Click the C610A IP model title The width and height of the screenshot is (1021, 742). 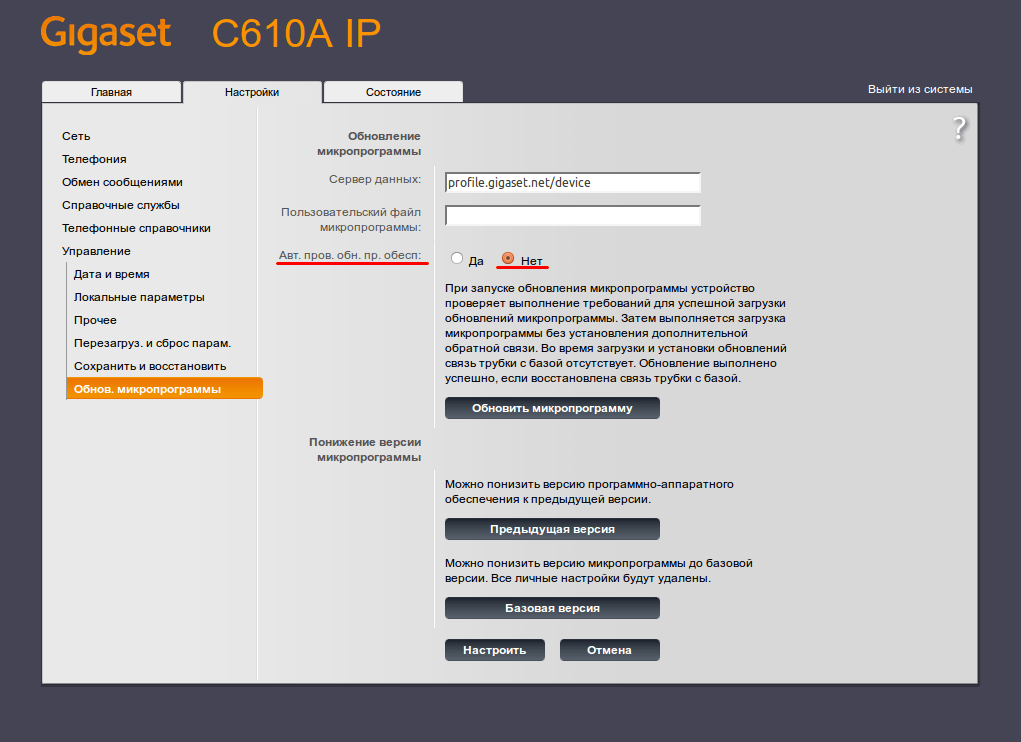click(296, 33)
